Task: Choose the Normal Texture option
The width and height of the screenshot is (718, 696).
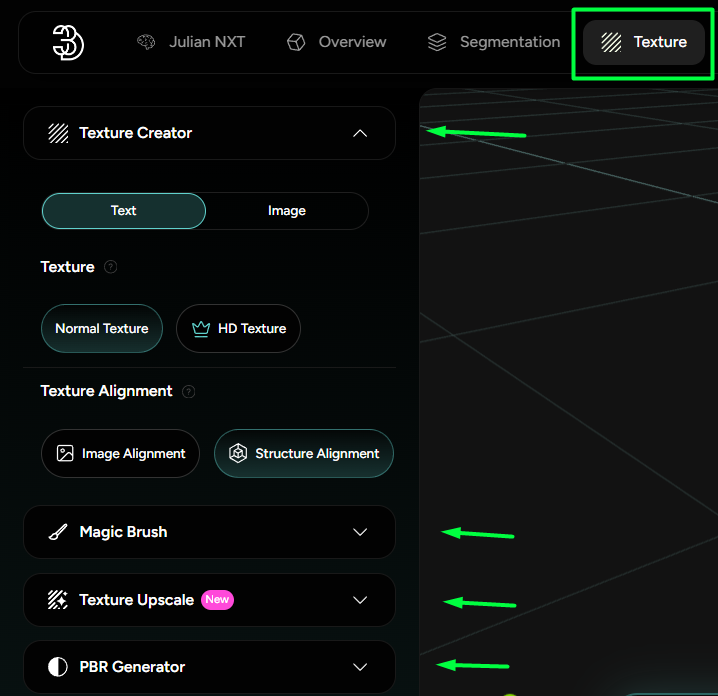Action: (x=102, y=328)
